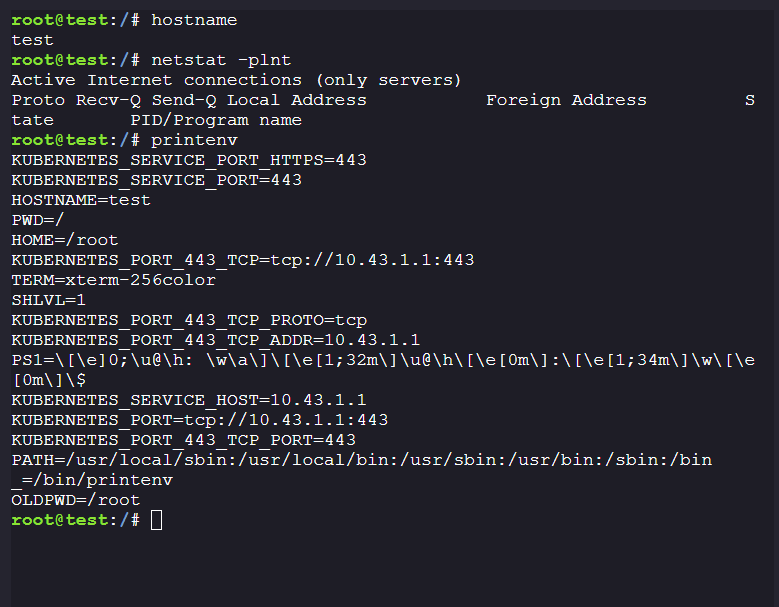This screenshot has height=607, width=779.
Task: Click the OLDPWD=/root line
Action: click(76, 500)
